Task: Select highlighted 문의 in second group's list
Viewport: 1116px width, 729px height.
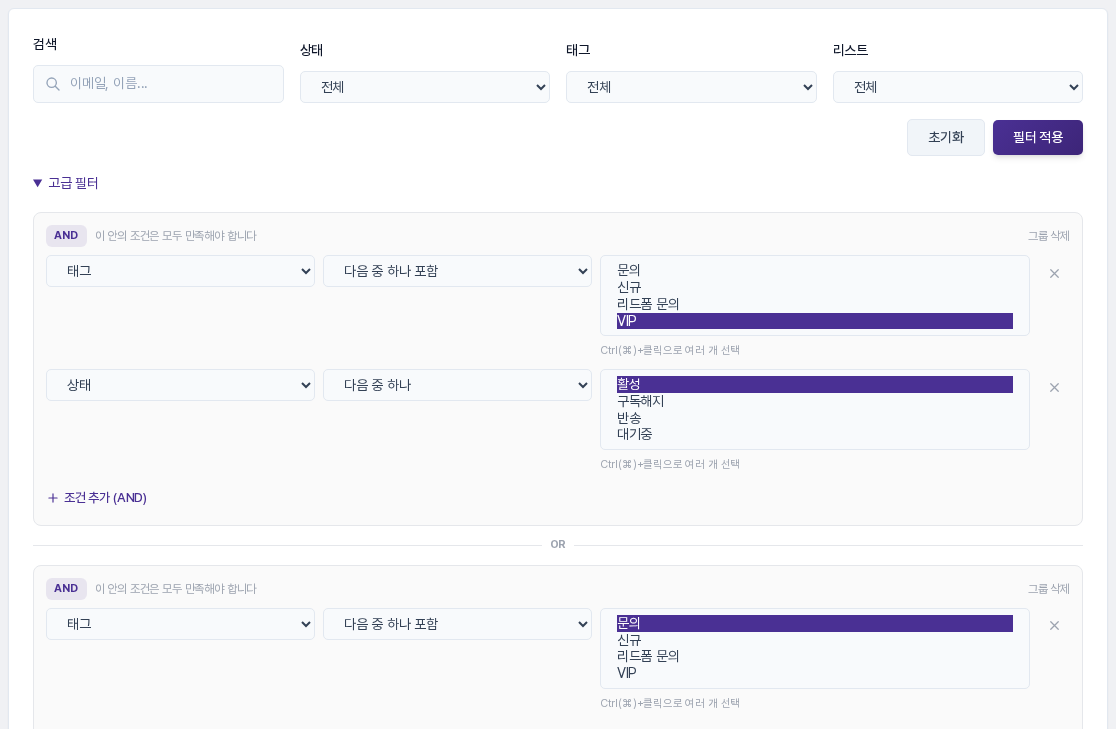Action: click(814, 623)
